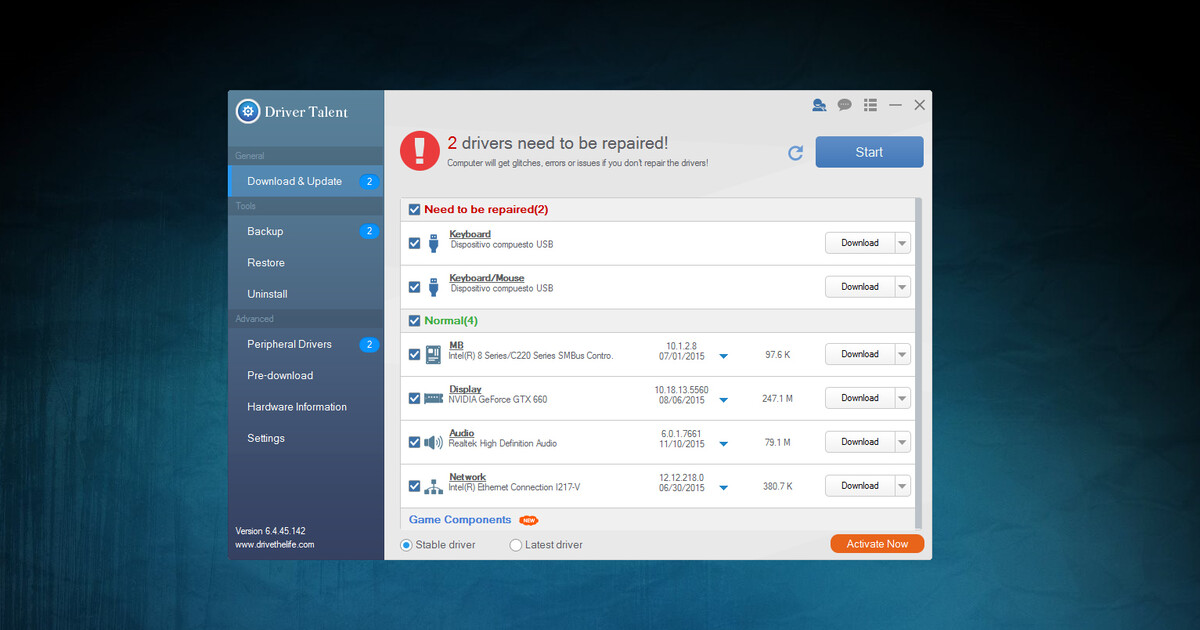Expand the Download dropdown arrow for Keyboard
Image resolution: width=1200 pixels, height=630 pixels.
pyautogui.click(x=902, y=243)
